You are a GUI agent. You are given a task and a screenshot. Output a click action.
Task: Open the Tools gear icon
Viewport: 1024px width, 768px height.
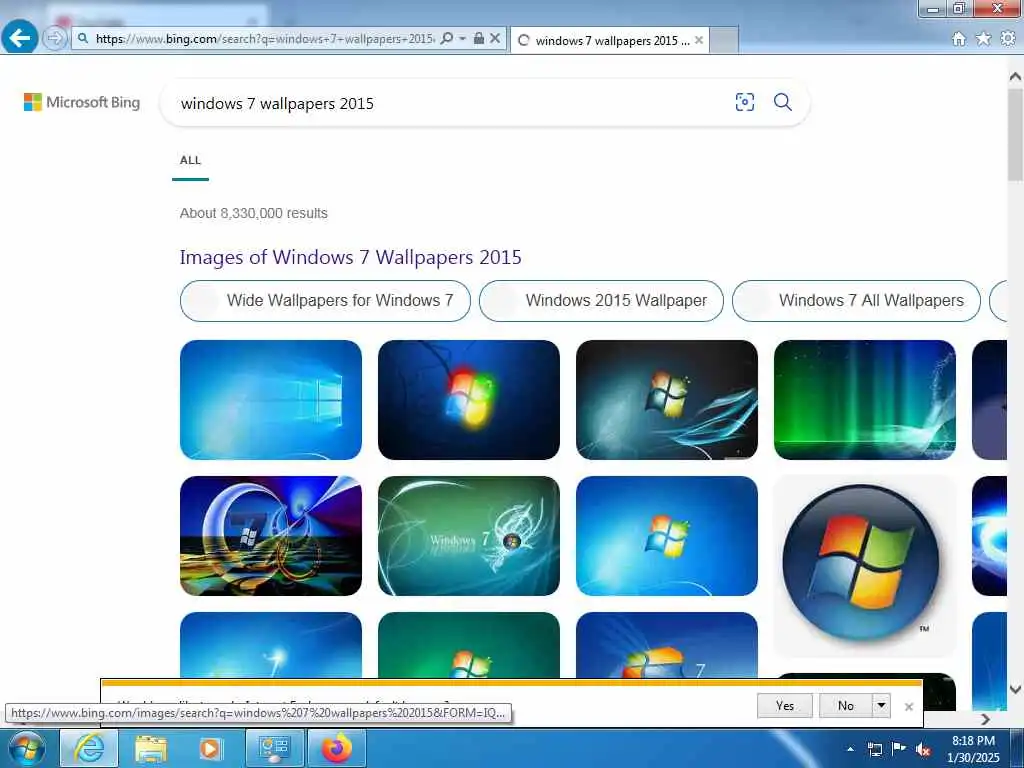(x=1008, y=39)
